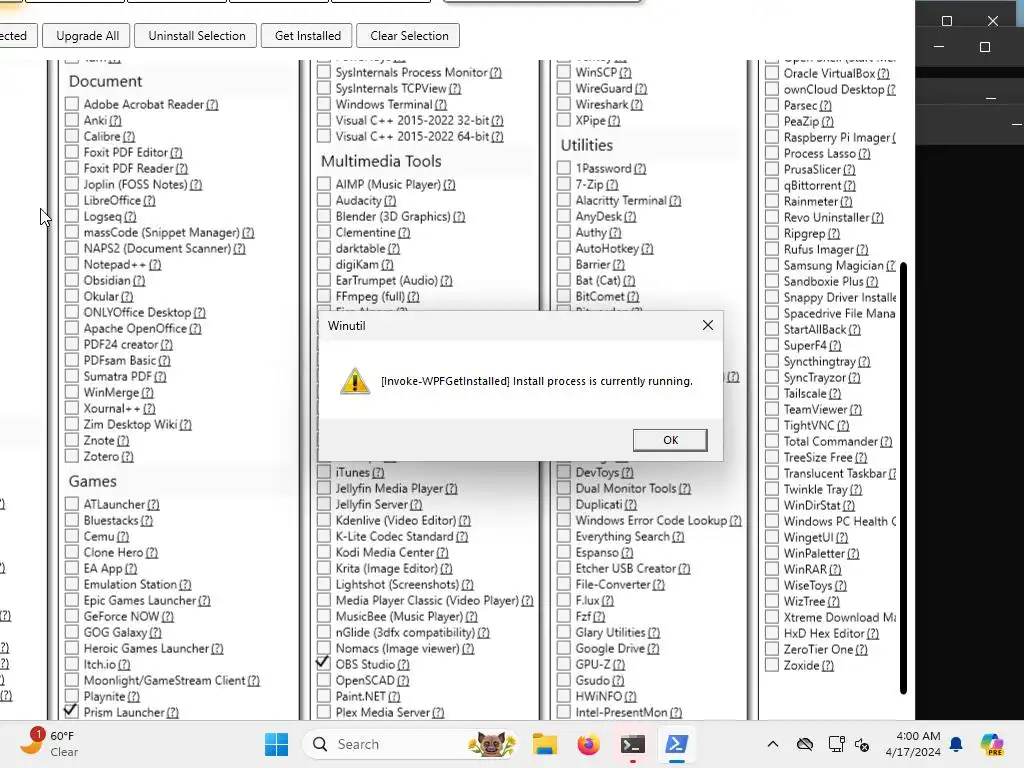Check the Zotero checkbox
Viewport: 1024px width, 768px height.
72,456
